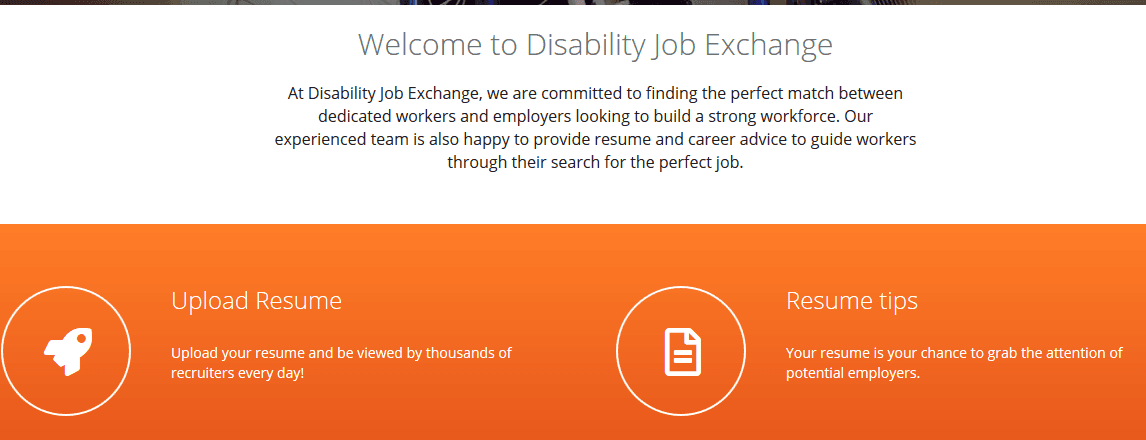Click the hero image strip at top

coord(573,2)
